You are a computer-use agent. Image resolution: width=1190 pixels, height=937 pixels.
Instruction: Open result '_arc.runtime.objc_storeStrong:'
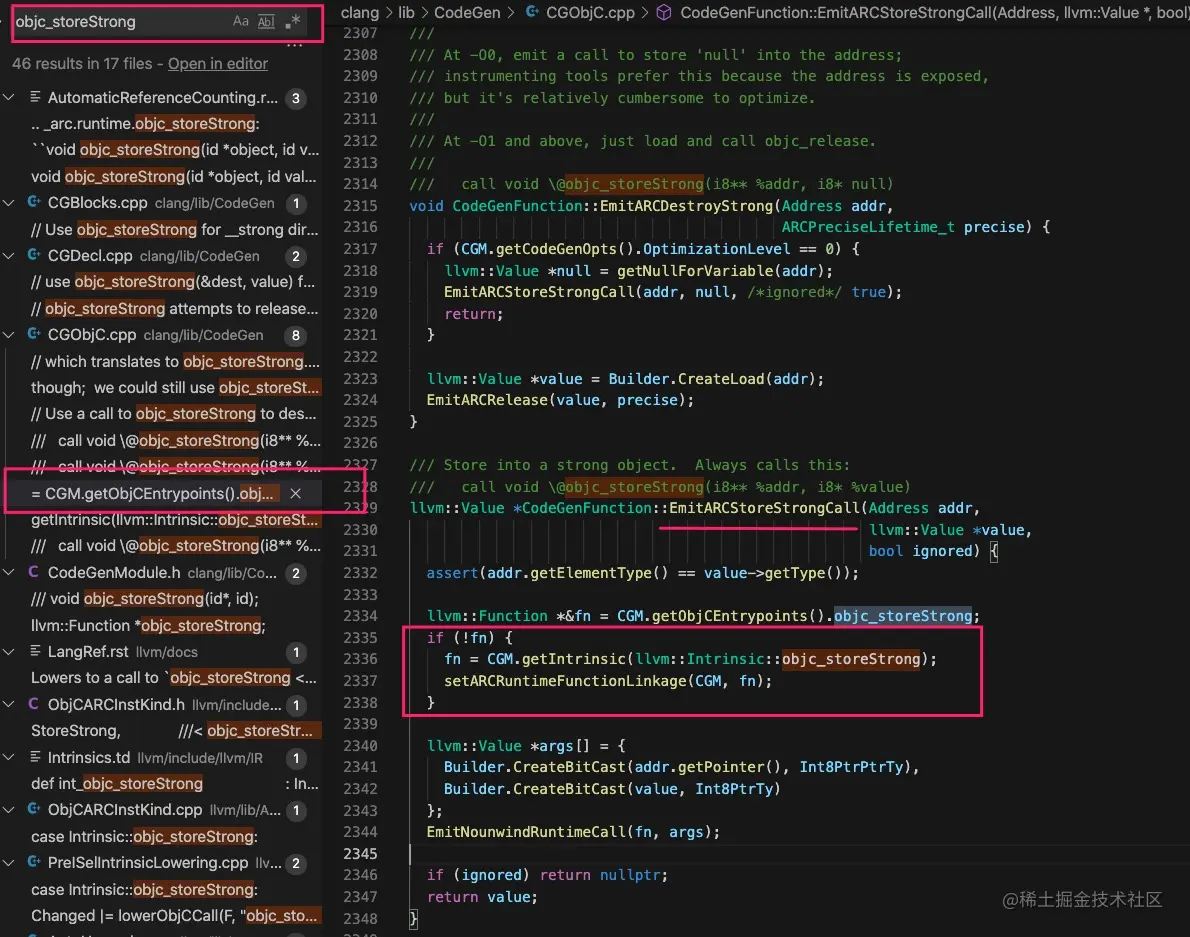pos(145,124)
